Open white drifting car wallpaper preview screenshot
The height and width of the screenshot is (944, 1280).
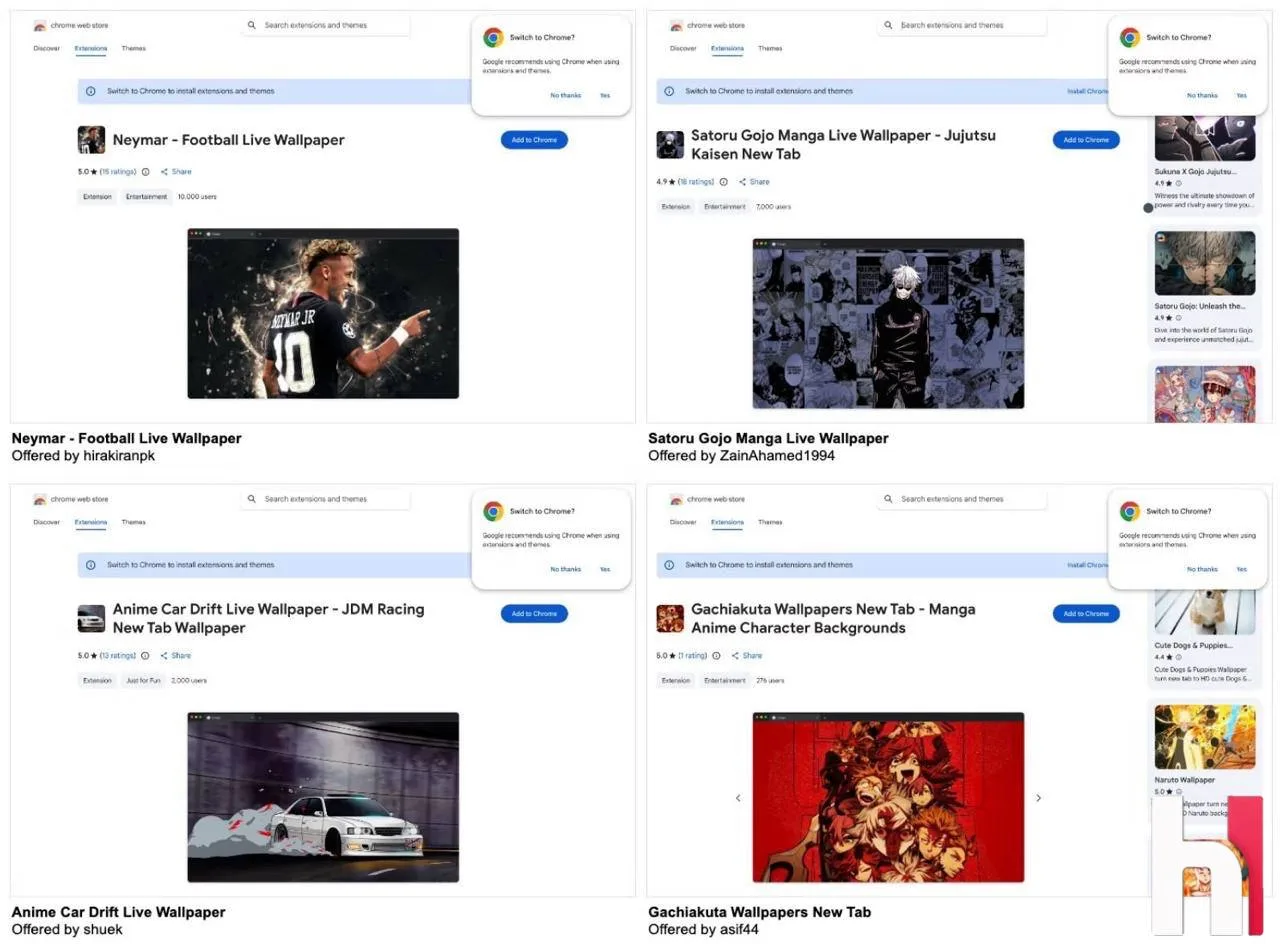click(x=323, y=798)
